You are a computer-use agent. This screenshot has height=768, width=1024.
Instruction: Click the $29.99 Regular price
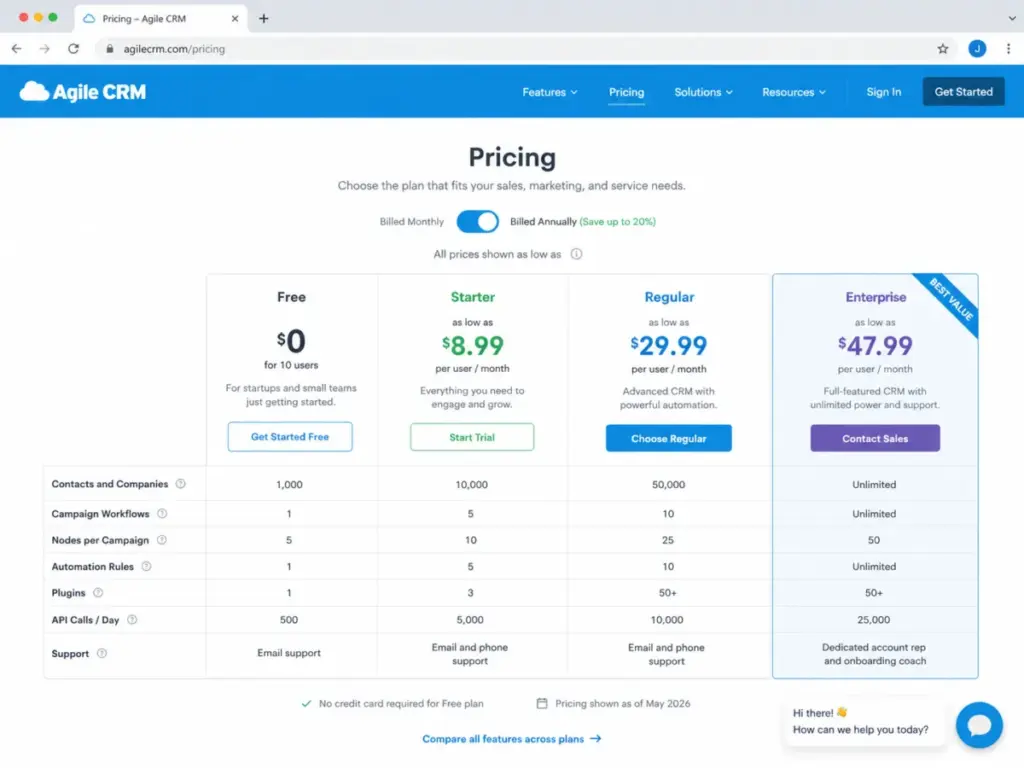coord(669,345)
